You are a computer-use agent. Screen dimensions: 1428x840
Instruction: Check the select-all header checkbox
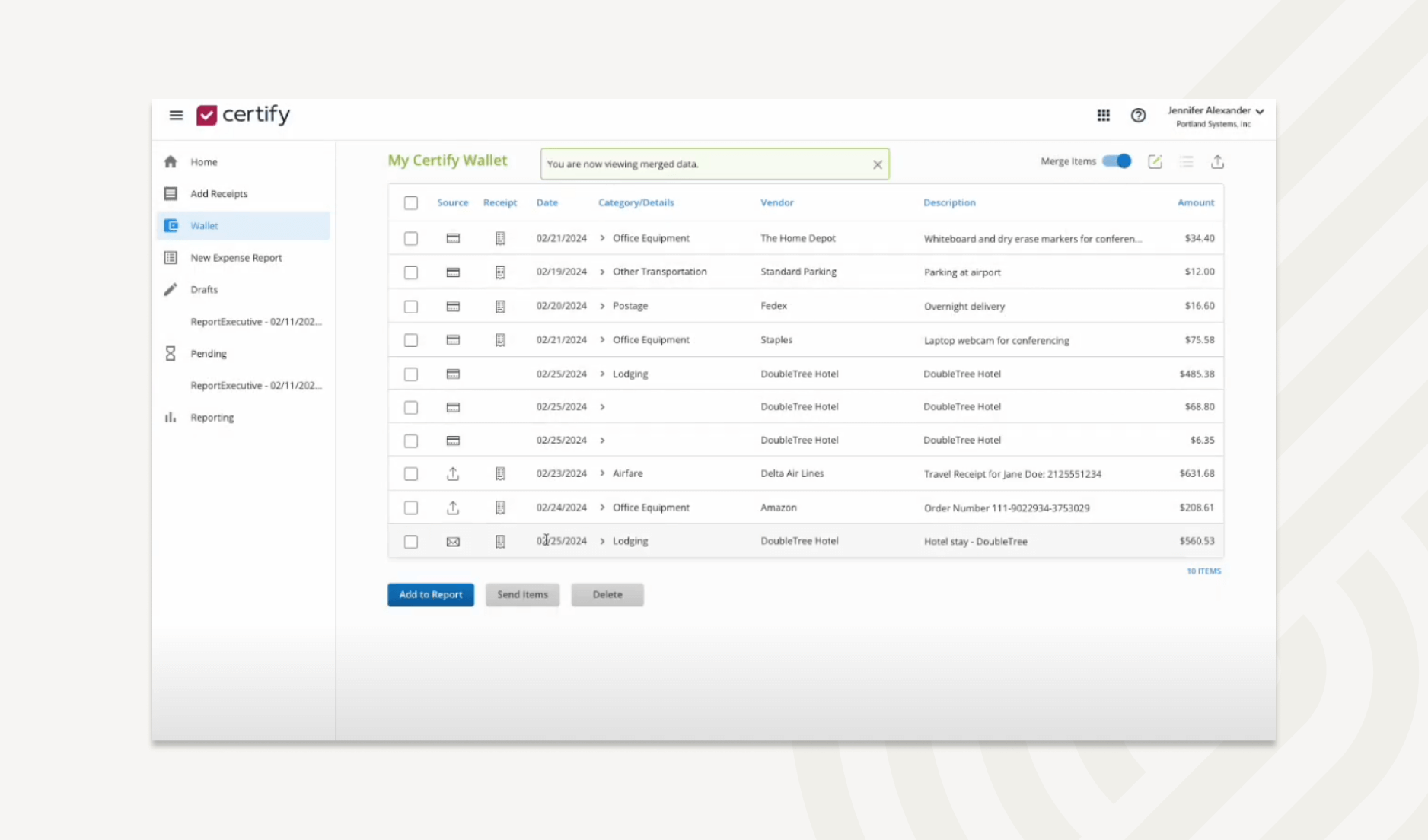coord(411,203)
